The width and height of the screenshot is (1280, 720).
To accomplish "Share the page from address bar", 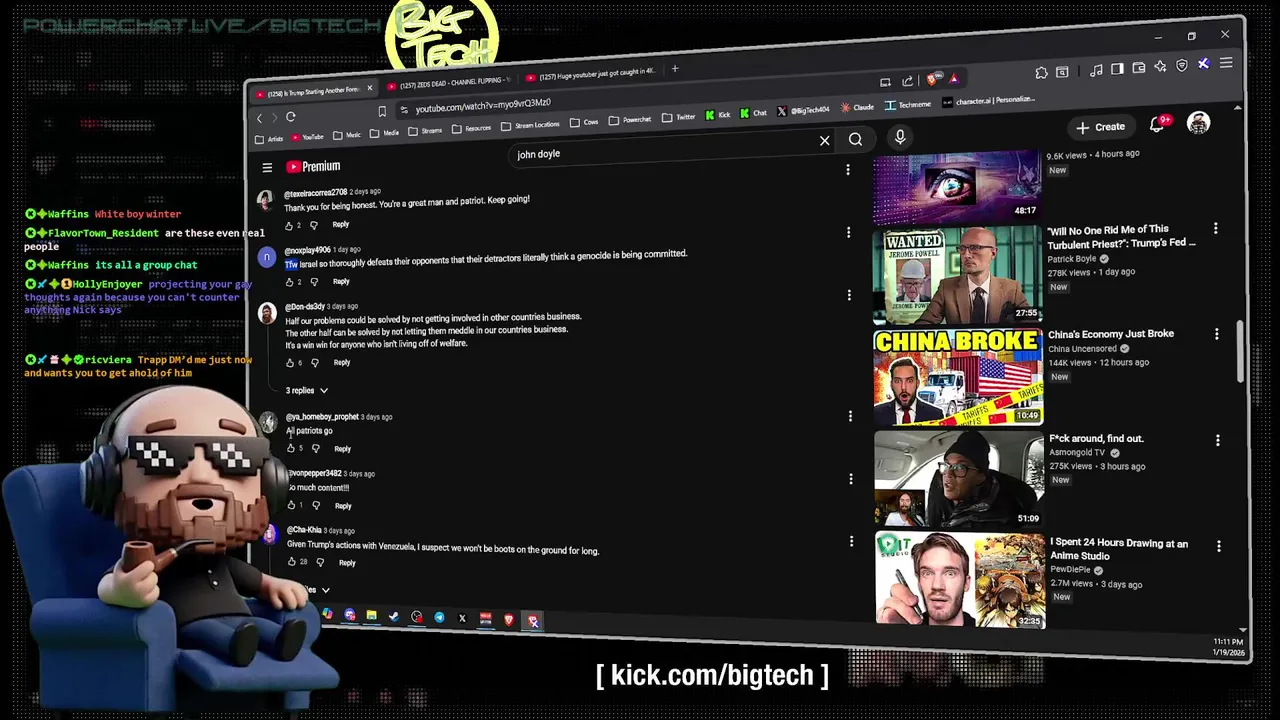I will (x=908, y=81).
